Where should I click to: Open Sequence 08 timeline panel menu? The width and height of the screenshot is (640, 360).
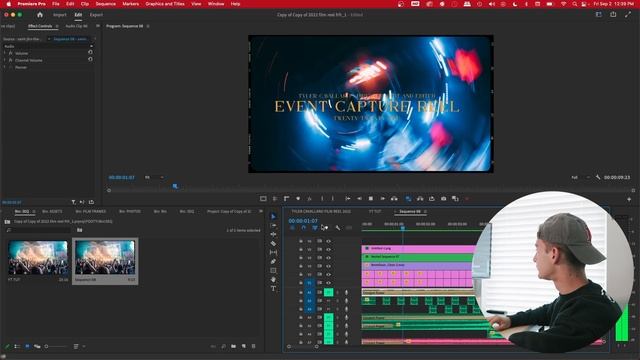click(x=425, y=211)
